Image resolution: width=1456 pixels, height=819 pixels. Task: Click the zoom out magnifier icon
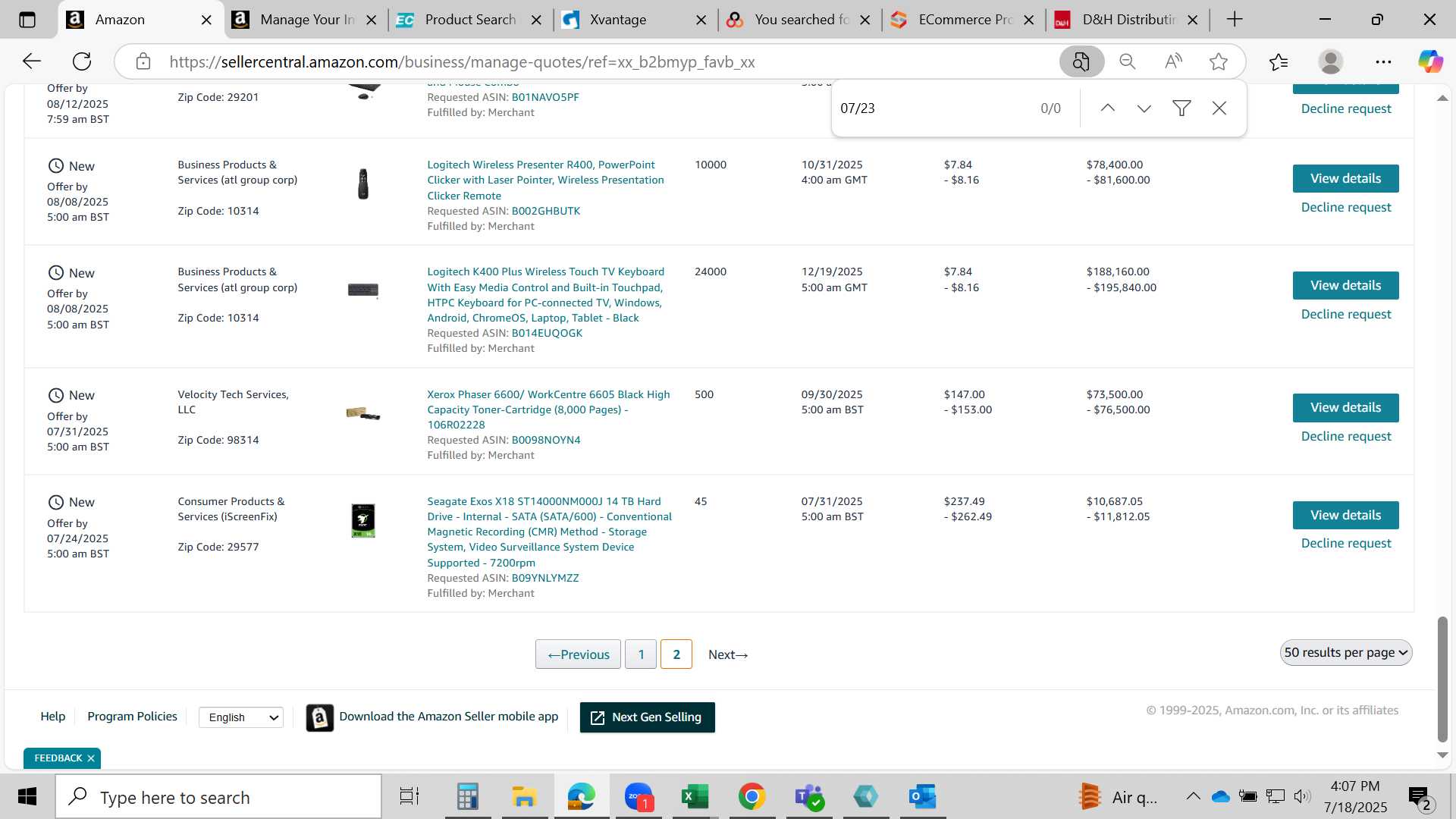[x=1128, y=61]
